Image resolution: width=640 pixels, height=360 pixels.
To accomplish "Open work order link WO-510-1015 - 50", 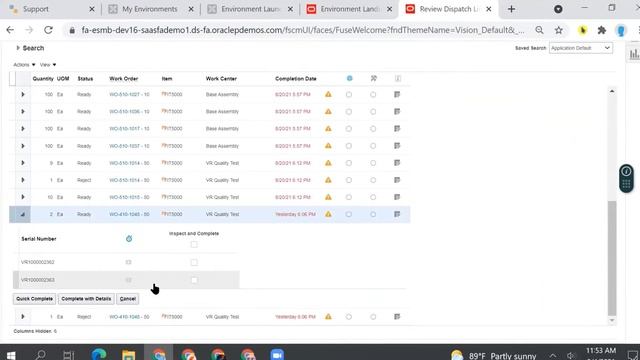I will 129,197.
